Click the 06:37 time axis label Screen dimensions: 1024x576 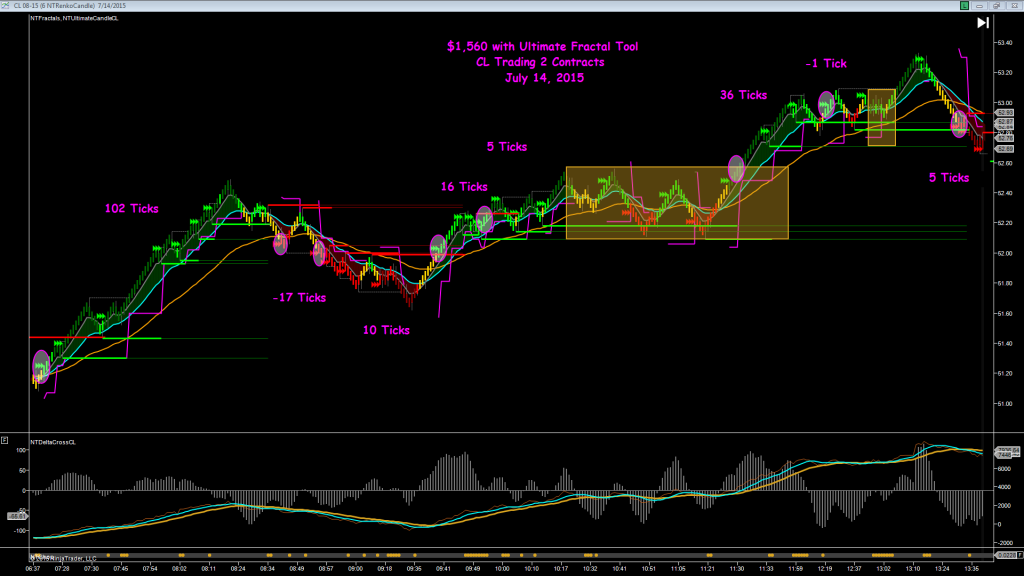pyautogui.click(x=33, y=569)
